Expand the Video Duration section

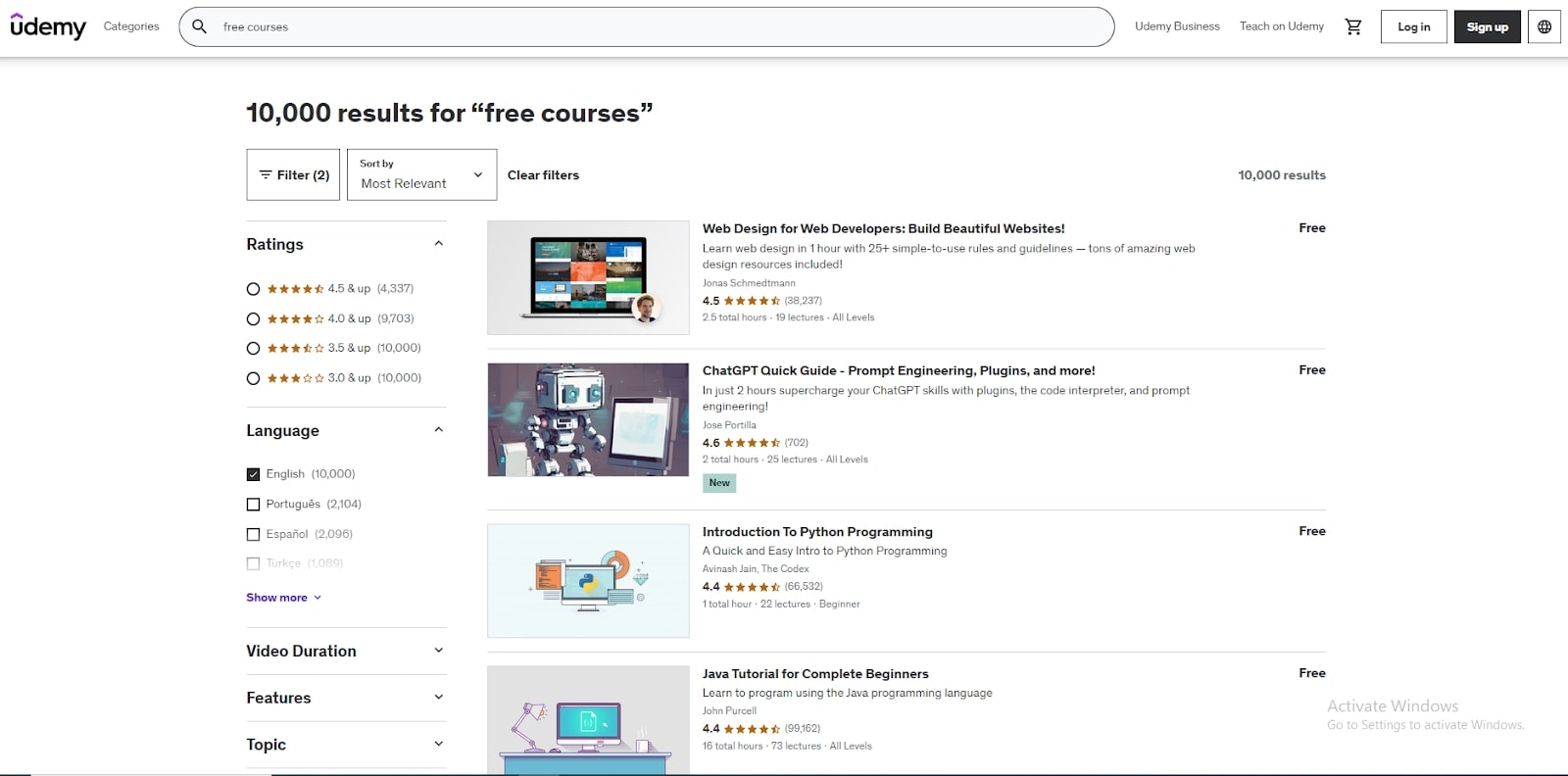click(345, 651)
